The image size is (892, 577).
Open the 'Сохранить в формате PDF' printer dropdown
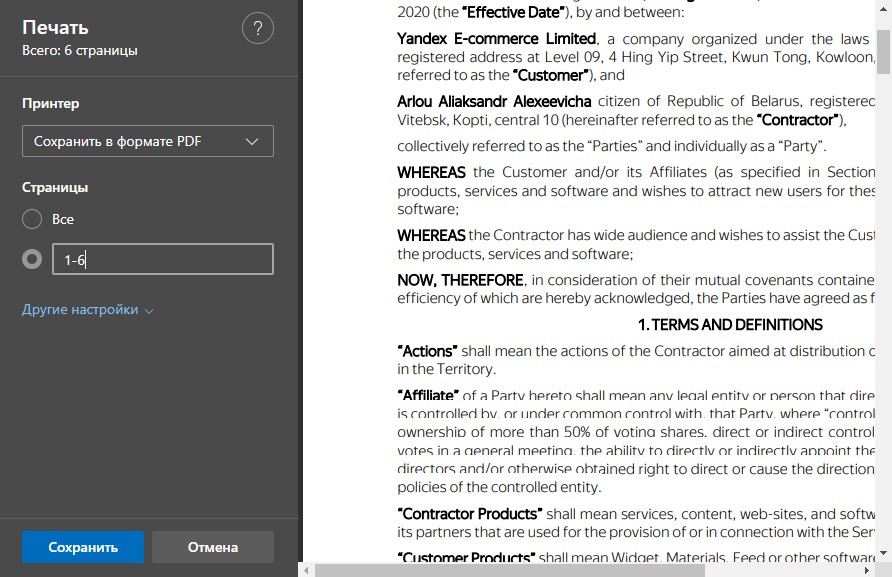coord(148,141)
